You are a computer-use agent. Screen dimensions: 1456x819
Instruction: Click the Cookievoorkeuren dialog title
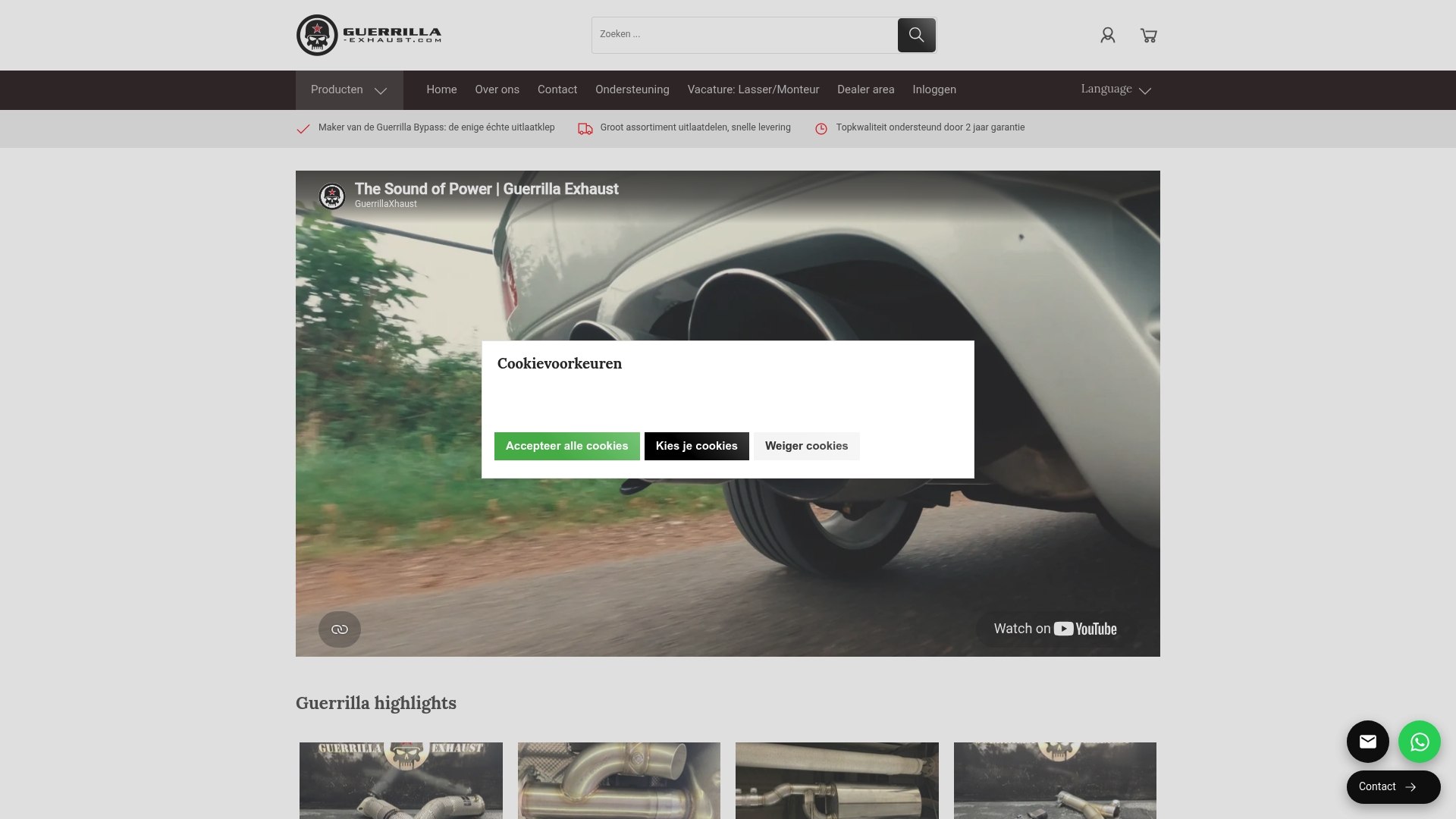560,363
